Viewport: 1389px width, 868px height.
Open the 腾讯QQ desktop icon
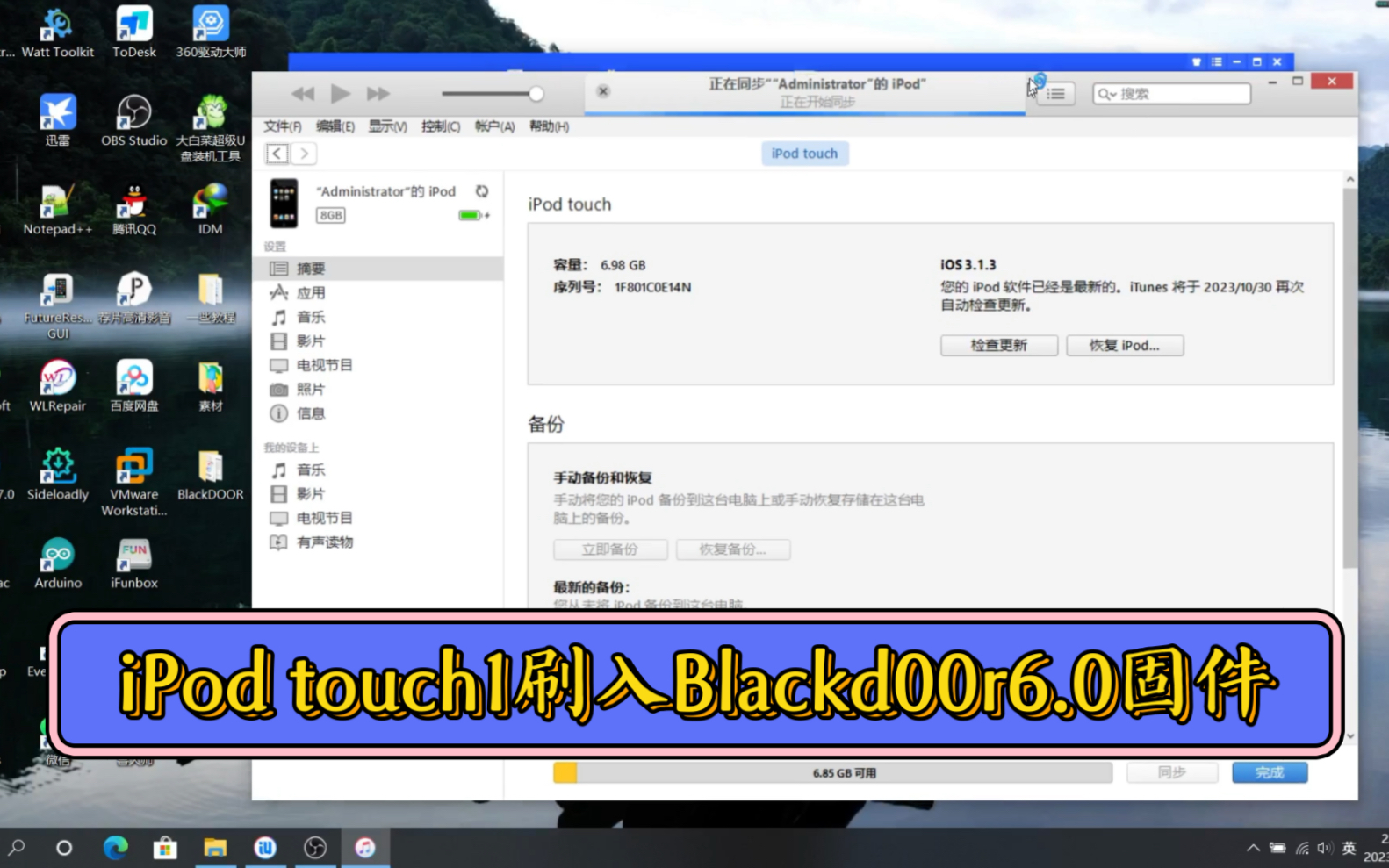pyautogui.click(x=134, y=210)
